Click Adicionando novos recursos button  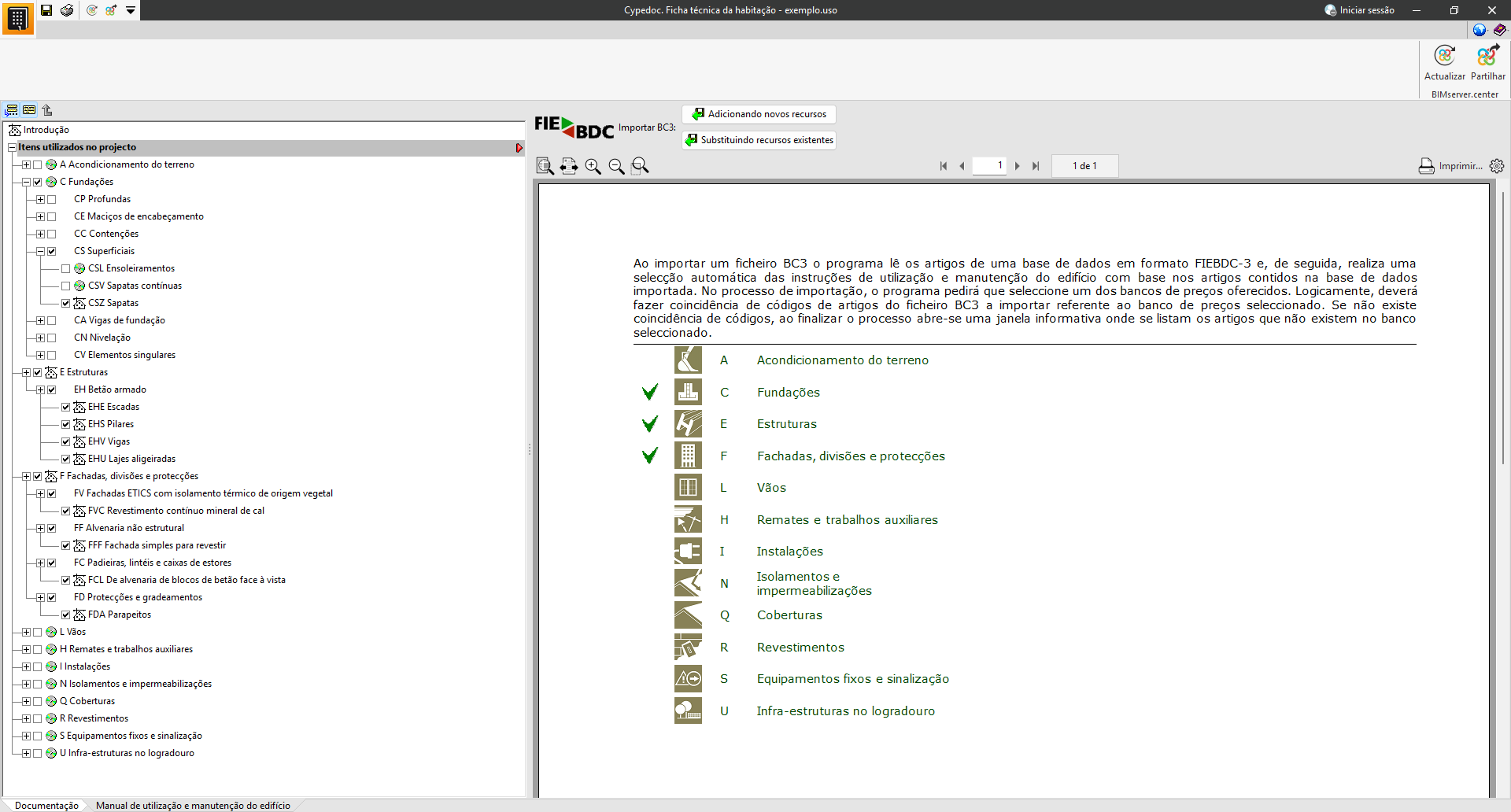point(759,114)
